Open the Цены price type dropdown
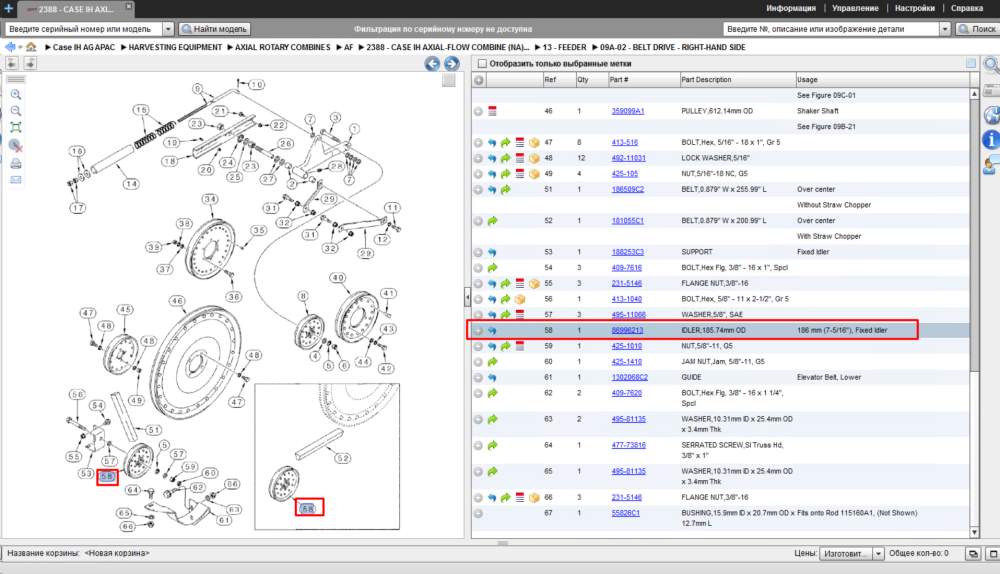The height and width of the screenshot is (574, 1000). point(878,554)
